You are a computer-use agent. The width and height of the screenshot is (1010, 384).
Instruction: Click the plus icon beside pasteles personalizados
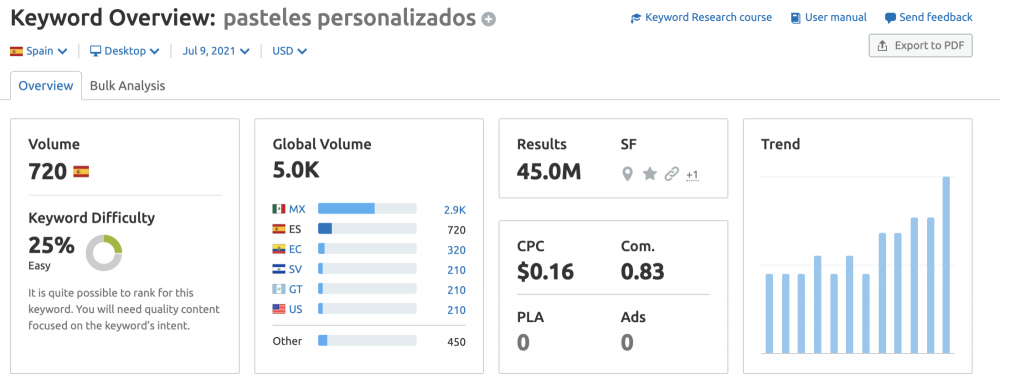489,19
